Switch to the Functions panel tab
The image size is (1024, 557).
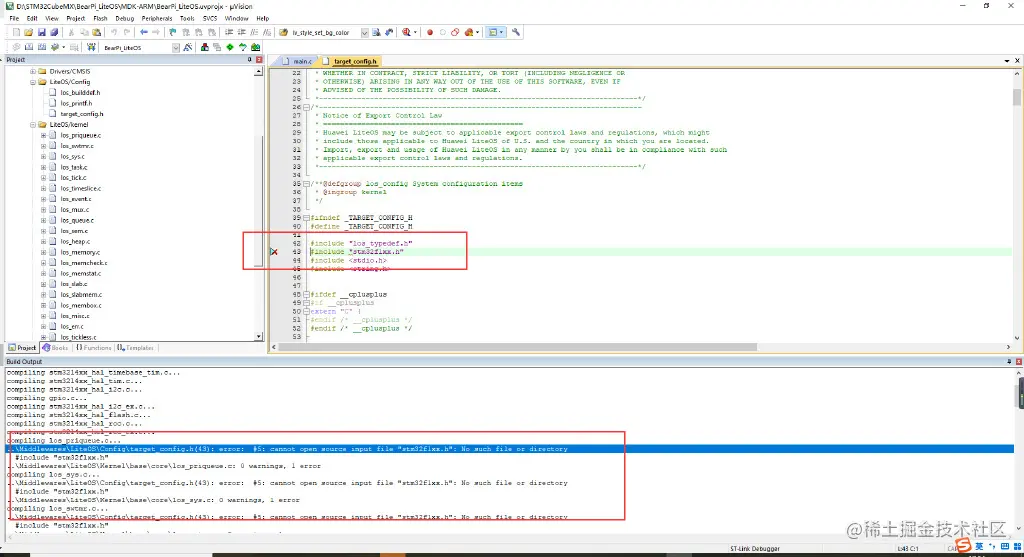click(93, 348)
